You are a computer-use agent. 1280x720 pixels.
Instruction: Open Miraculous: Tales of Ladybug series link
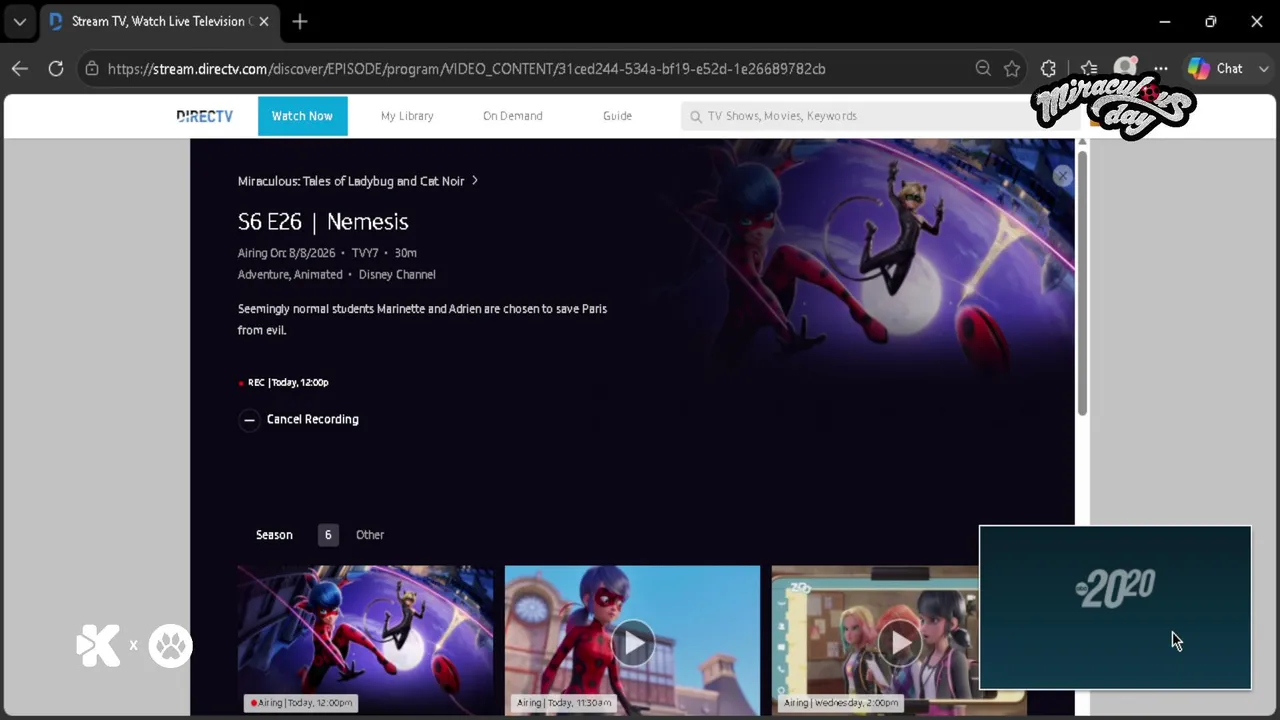pos(351,181)
